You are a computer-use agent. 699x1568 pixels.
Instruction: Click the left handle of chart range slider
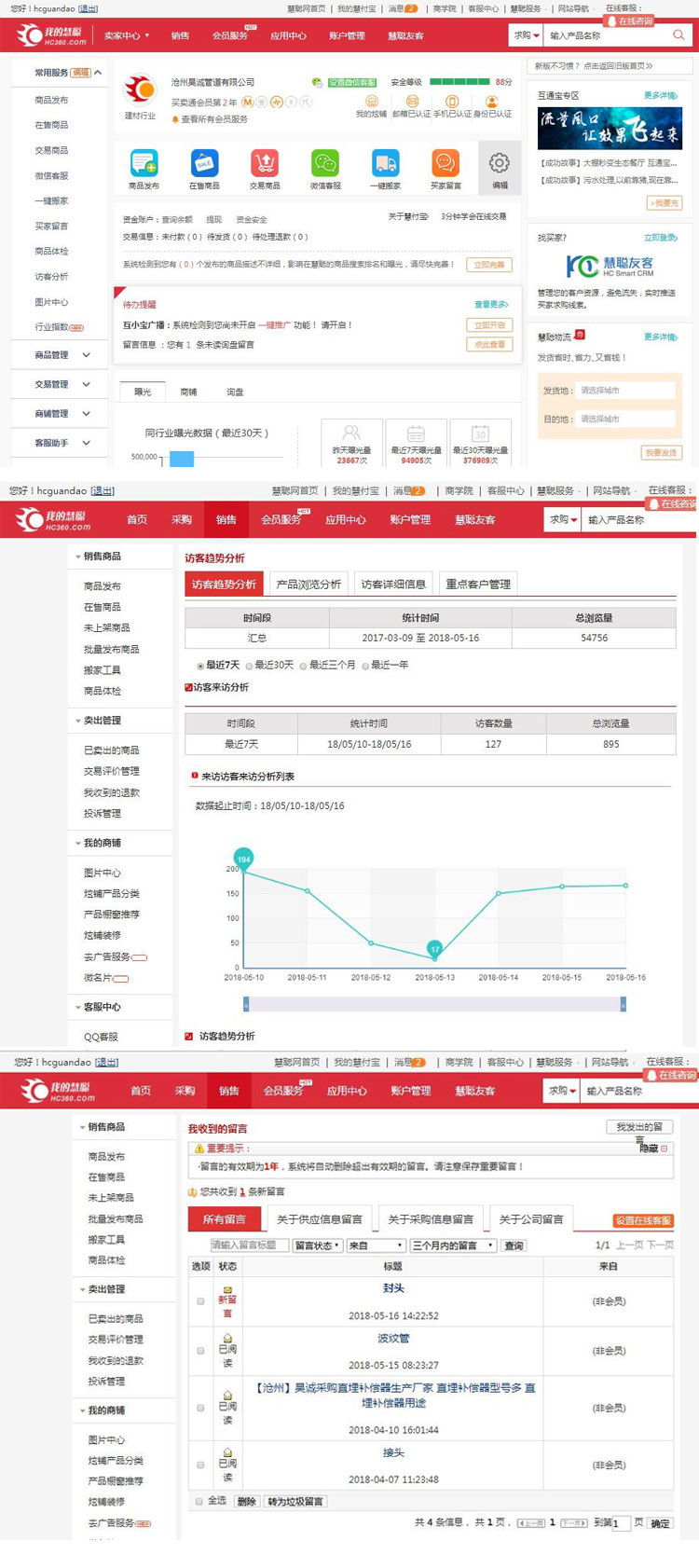(246, 1004)
